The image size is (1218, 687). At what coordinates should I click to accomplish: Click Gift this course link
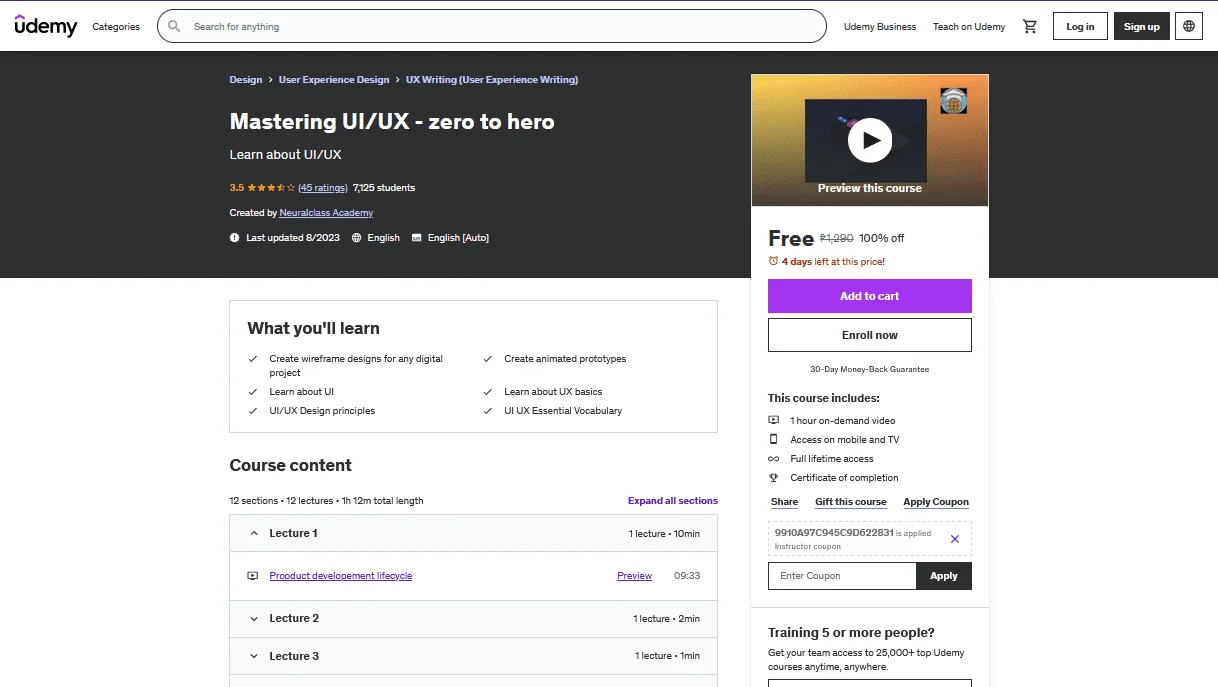[851, 502]
